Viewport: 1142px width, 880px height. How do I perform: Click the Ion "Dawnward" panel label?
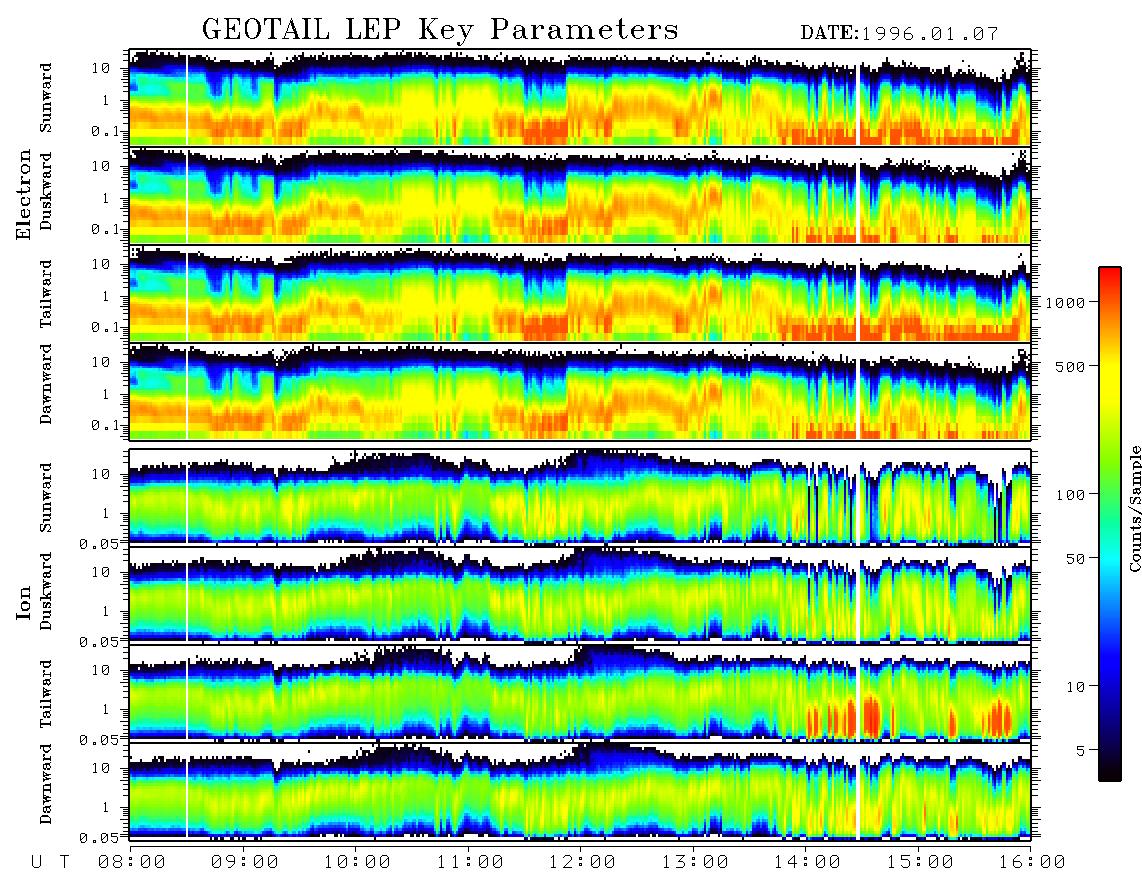tap(46, 784)
